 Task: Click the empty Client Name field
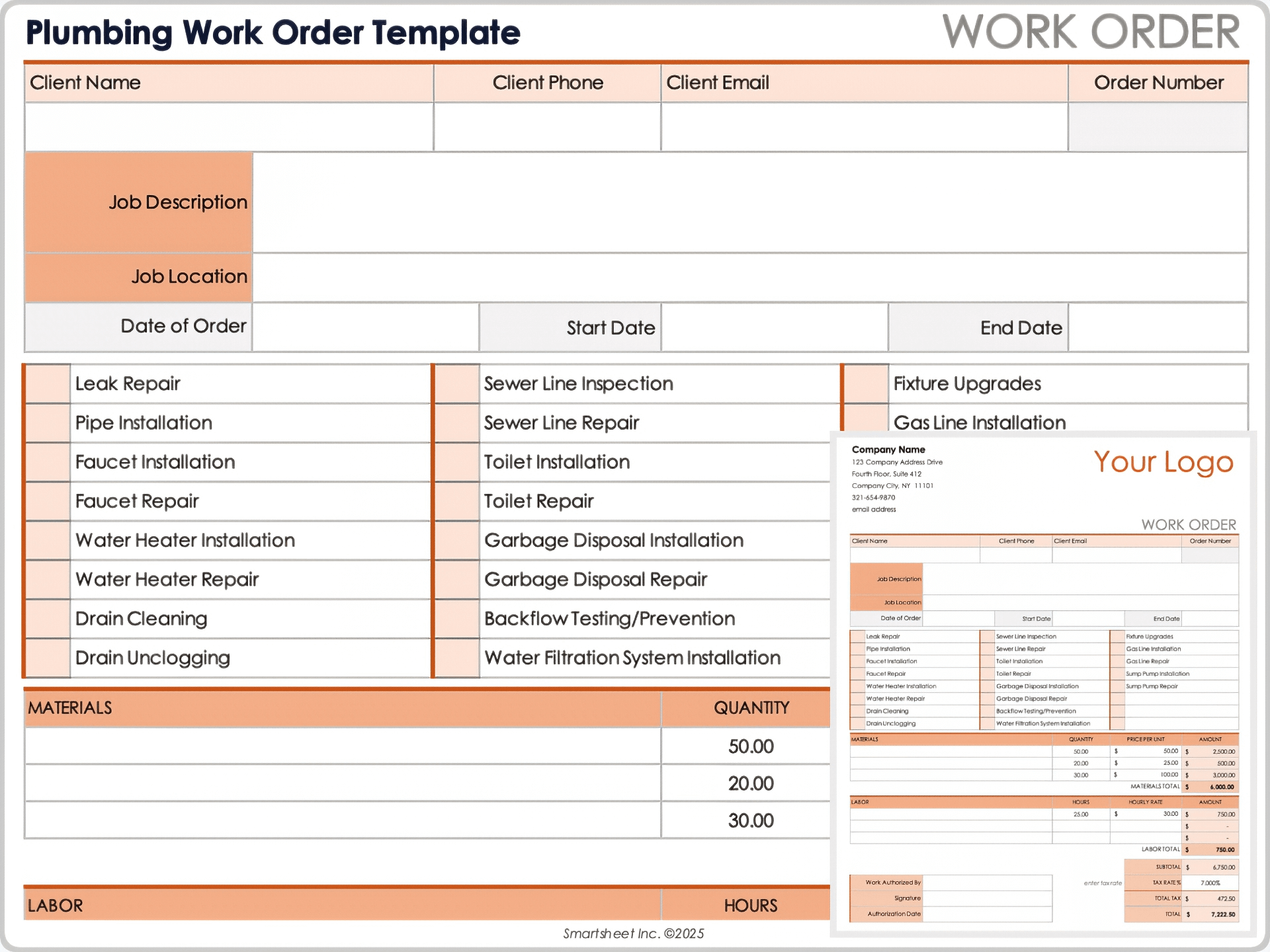[x=229, y=127]
